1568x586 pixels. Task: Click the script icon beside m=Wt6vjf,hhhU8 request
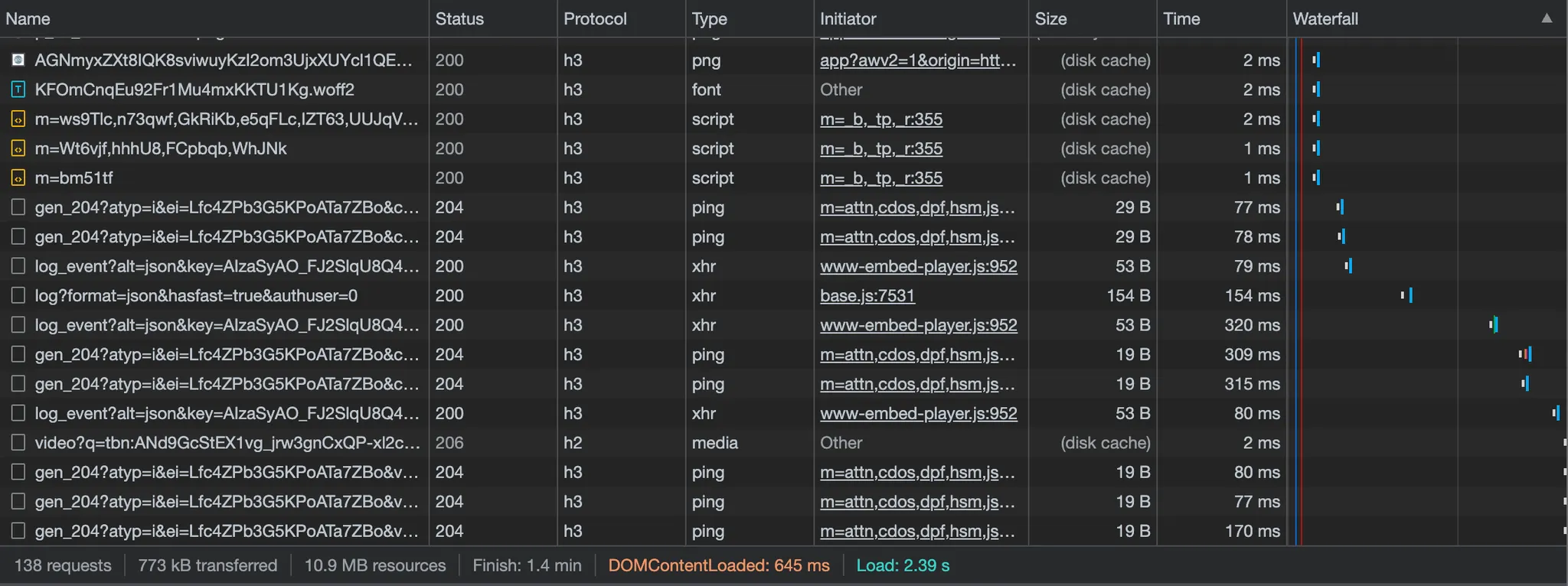click(x=18, y=148)
